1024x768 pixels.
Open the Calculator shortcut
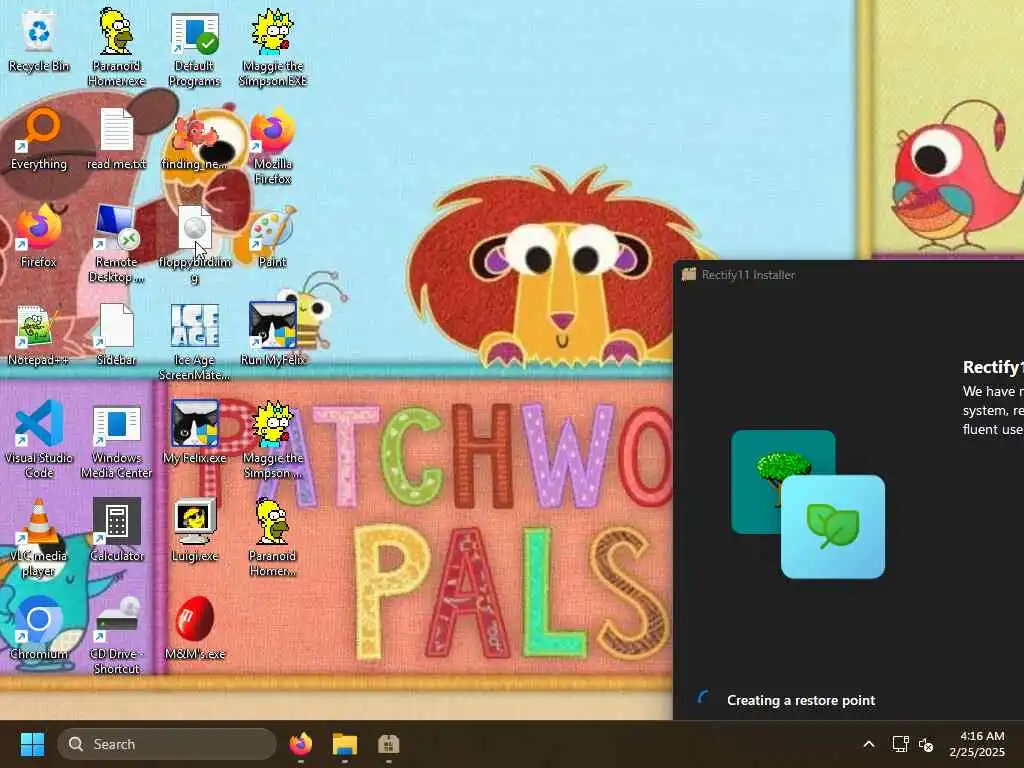(116, 530)
